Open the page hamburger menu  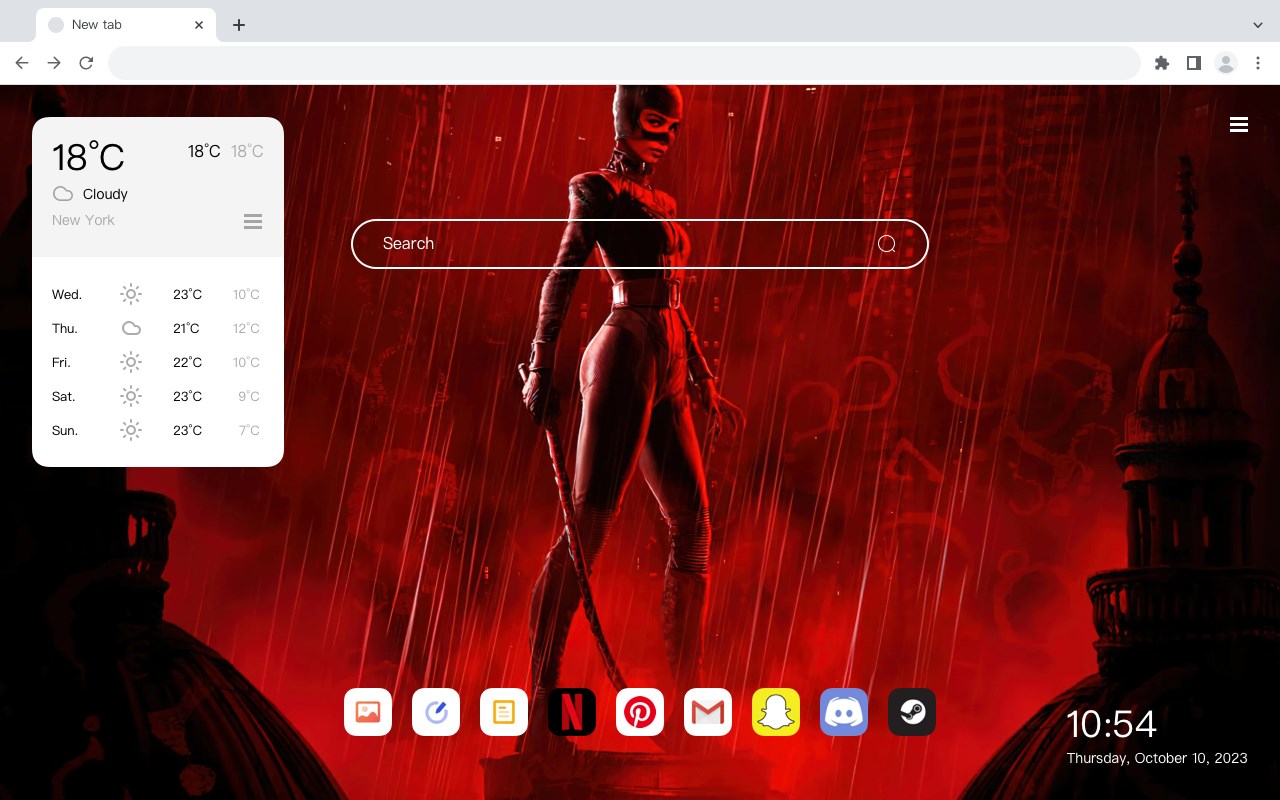point(1239,125)
